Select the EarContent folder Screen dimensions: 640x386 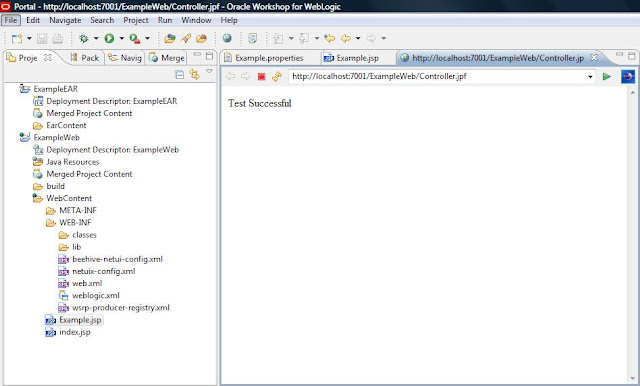(x=66, y=125)
